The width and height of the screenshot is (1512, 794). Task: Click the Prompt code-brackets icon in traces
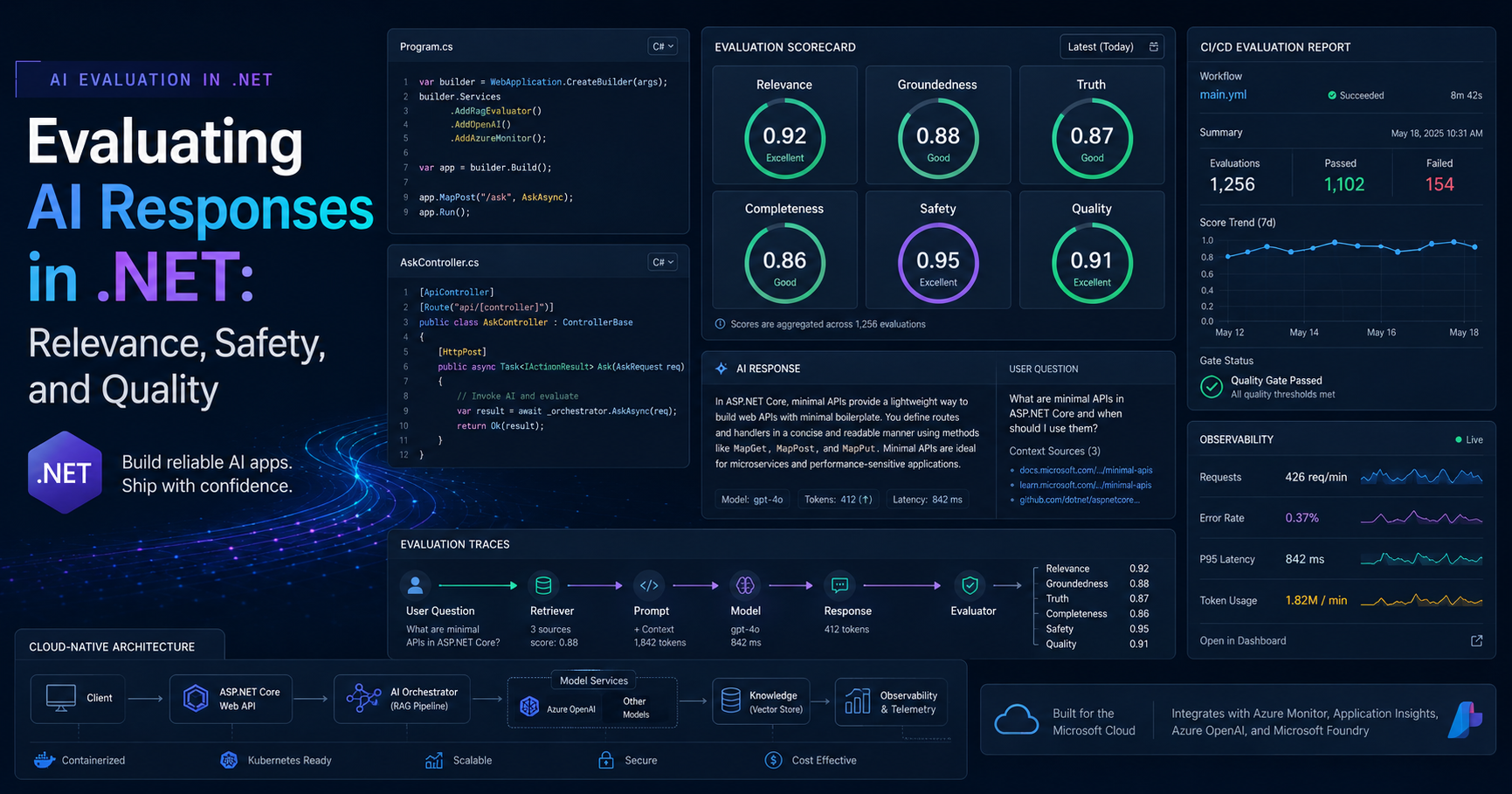coord(649,584)
